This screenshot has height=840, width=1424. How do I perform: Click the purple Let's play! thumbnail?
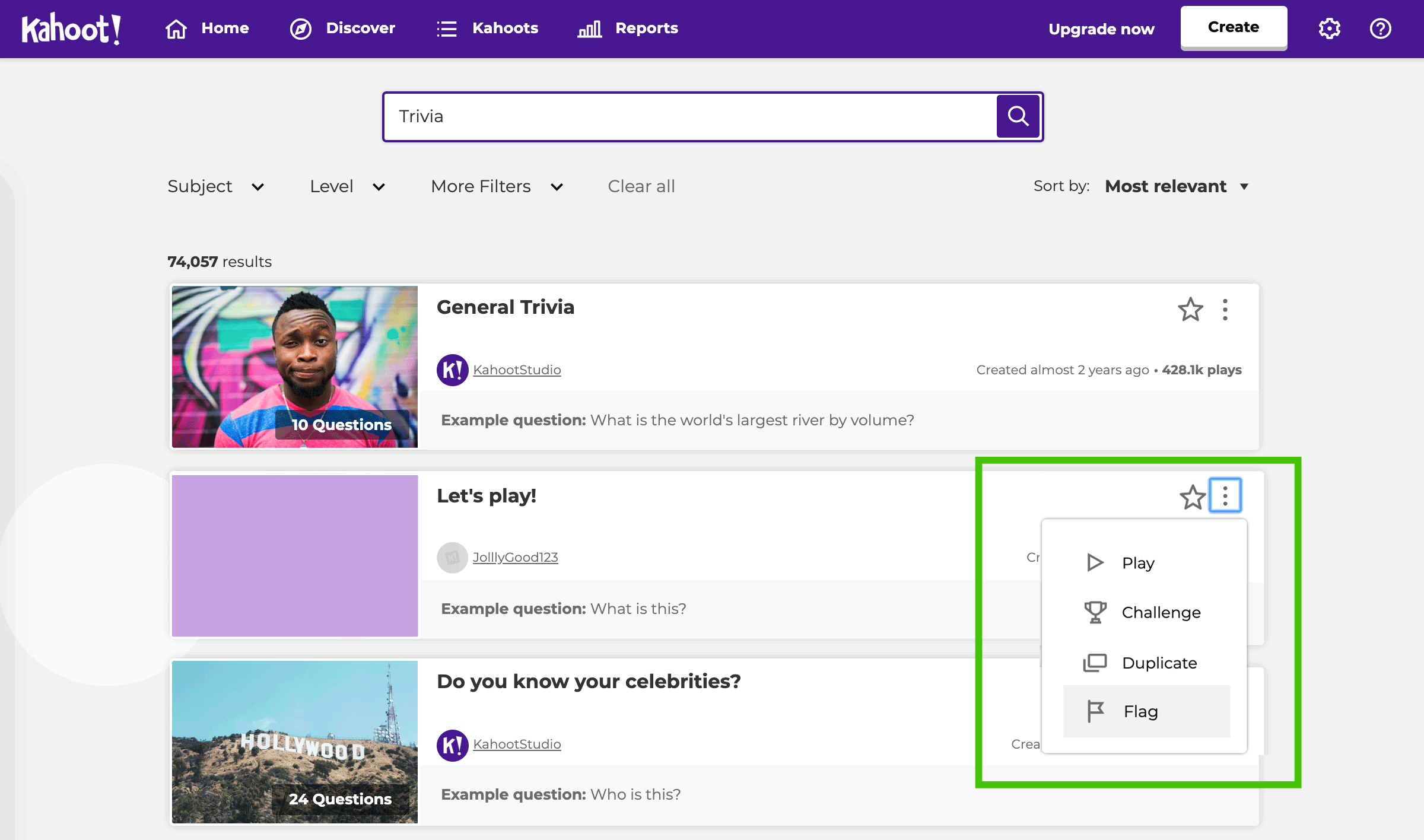(295, 555)
